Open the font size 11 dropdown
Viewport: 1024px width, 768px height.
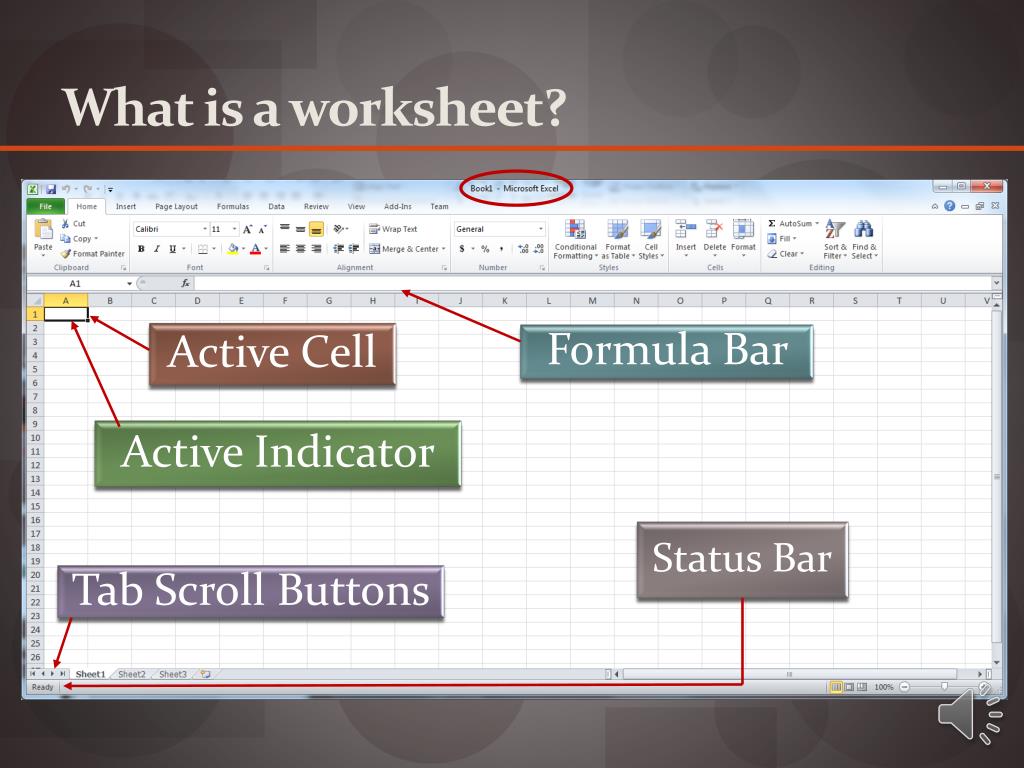click(x=234, y=229)
